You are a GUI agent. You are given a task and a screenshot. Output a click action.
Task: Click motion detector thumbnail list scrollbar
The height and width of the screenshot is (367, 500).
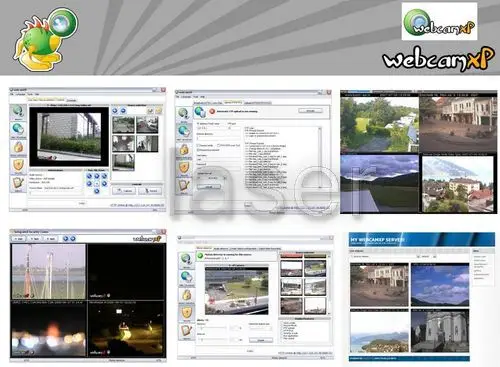[x=329, y=285]
